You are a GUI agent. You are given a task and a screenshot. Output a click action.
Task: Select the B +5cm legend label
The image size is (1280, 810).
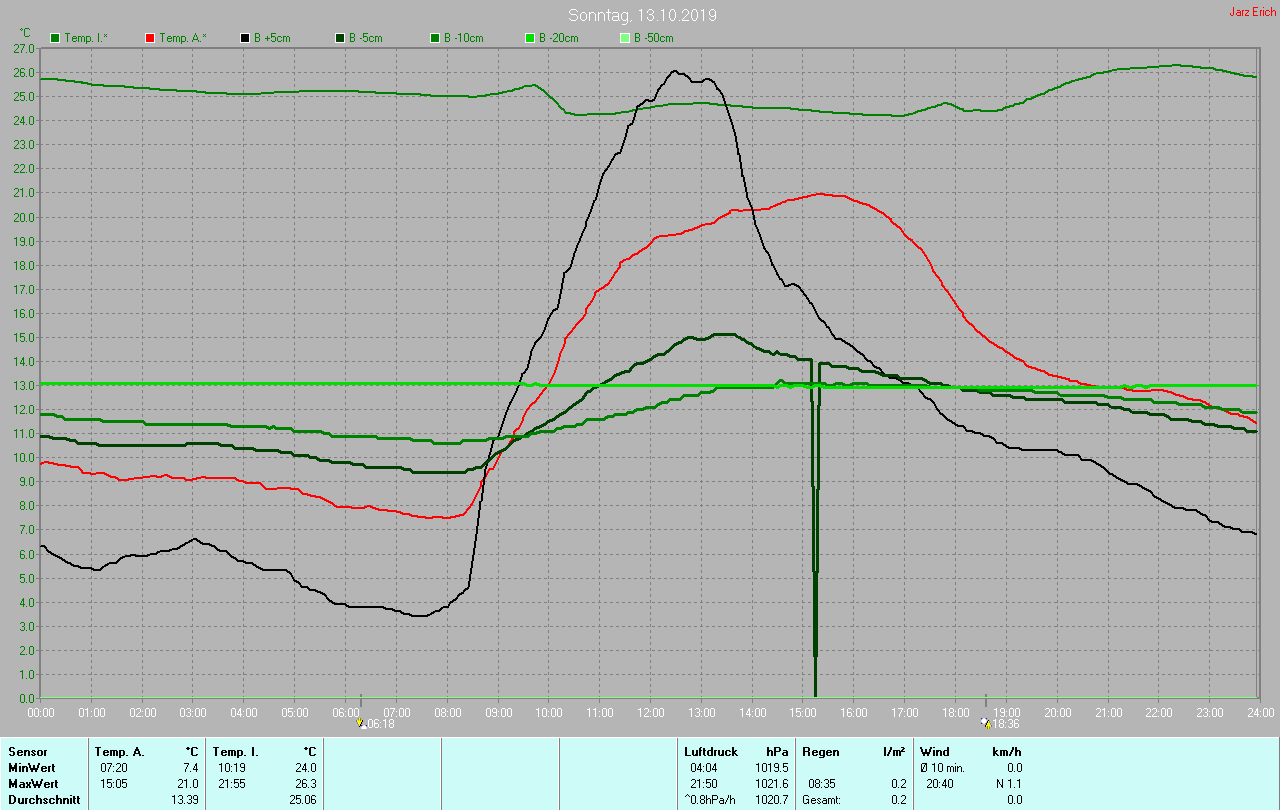click(x=271, y=38)
